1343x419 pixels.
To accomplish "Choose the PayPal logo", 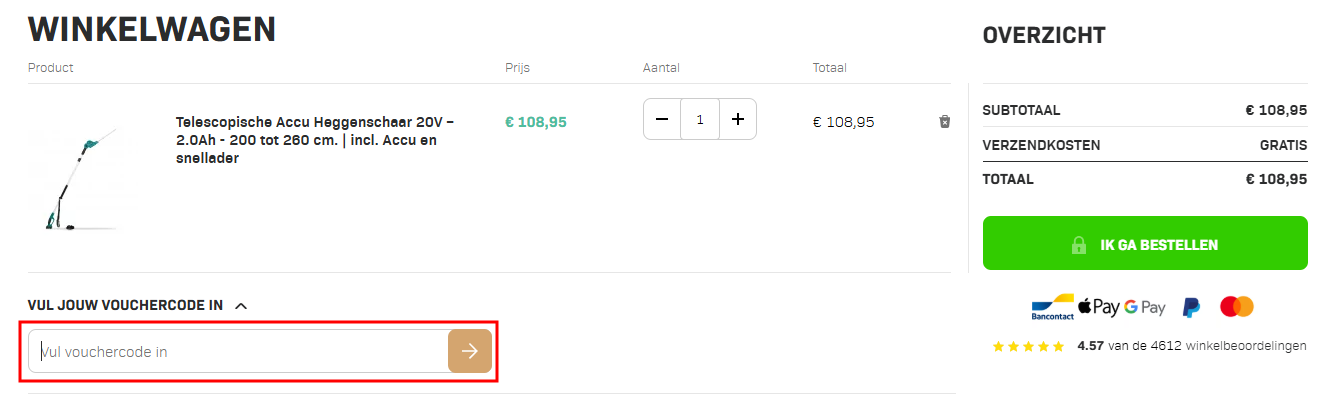I will 1191,307.
